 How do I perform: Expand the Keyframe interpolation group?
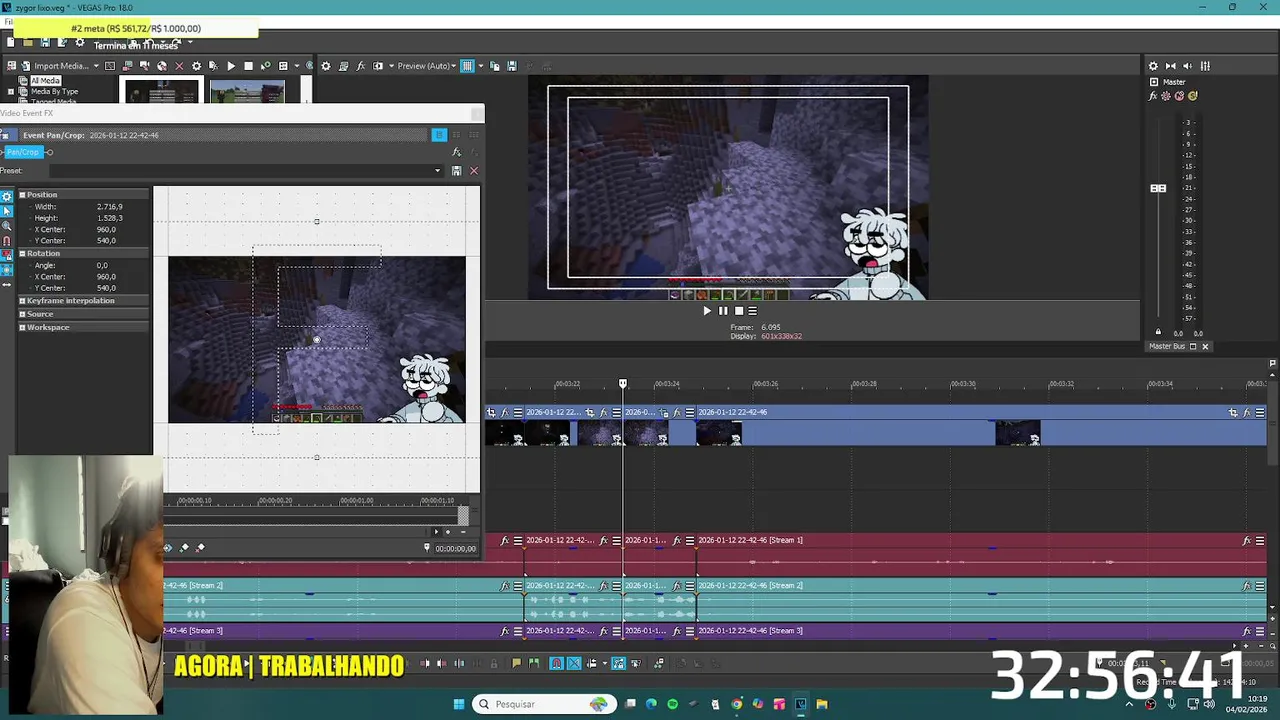[22, 301]
